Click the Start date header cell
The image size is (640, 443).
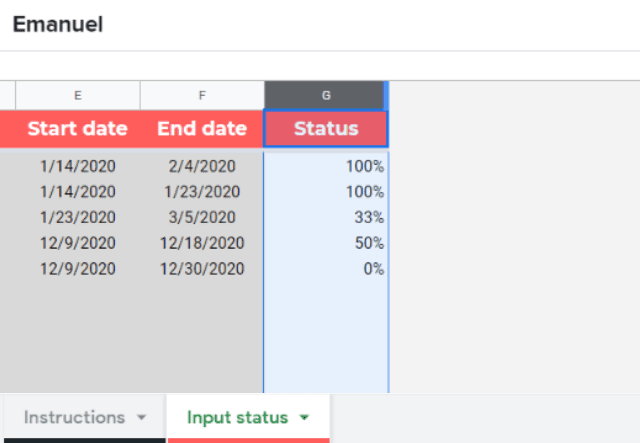78,129
